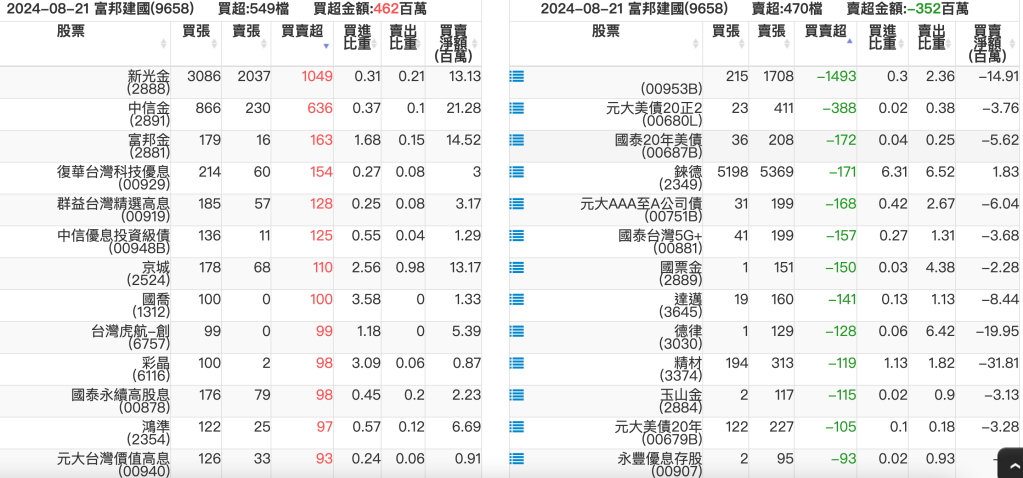This screenshot has width=1023, height=478.
Task: Click the list icon beside 鉥德 (2349)
Action: tap(517, 172)
